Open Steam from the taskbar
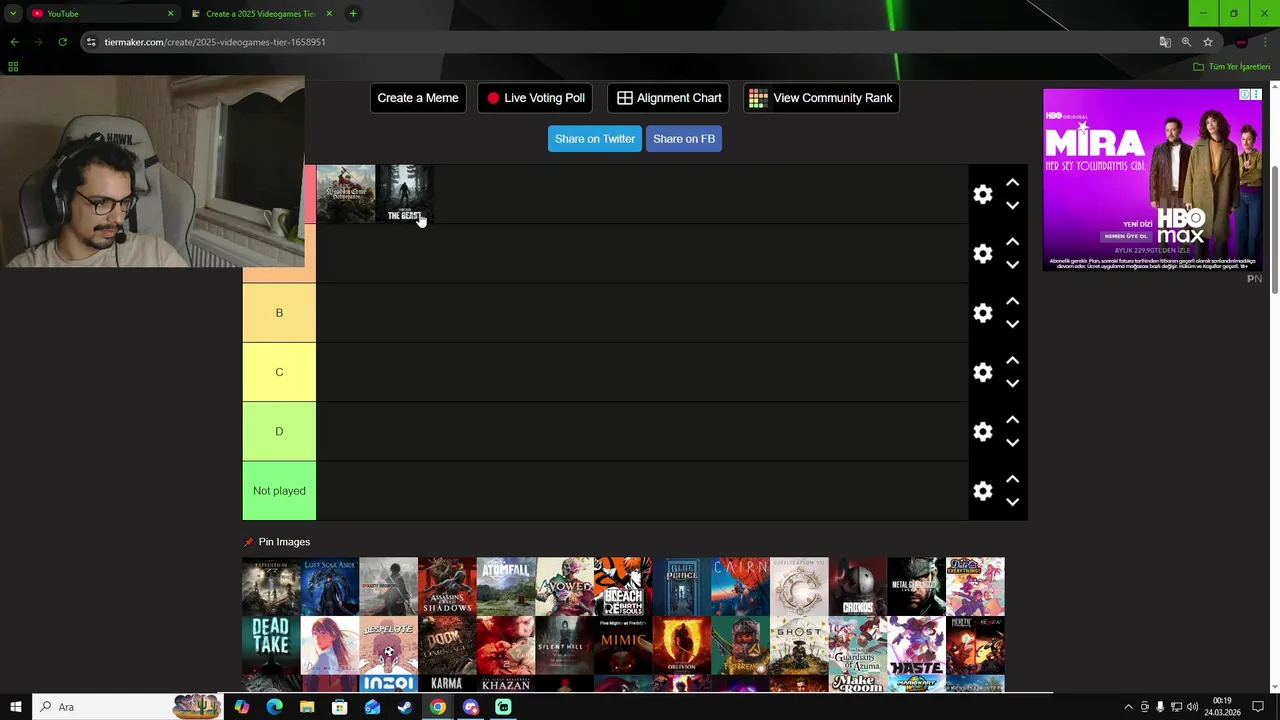 (405, 707)
